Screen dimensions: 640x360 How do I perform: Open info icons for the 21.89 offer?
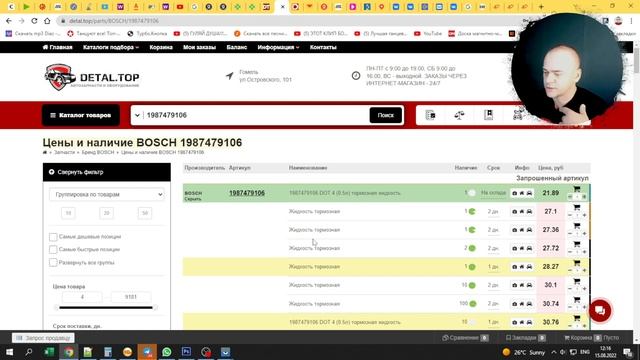tap(522, 193)
